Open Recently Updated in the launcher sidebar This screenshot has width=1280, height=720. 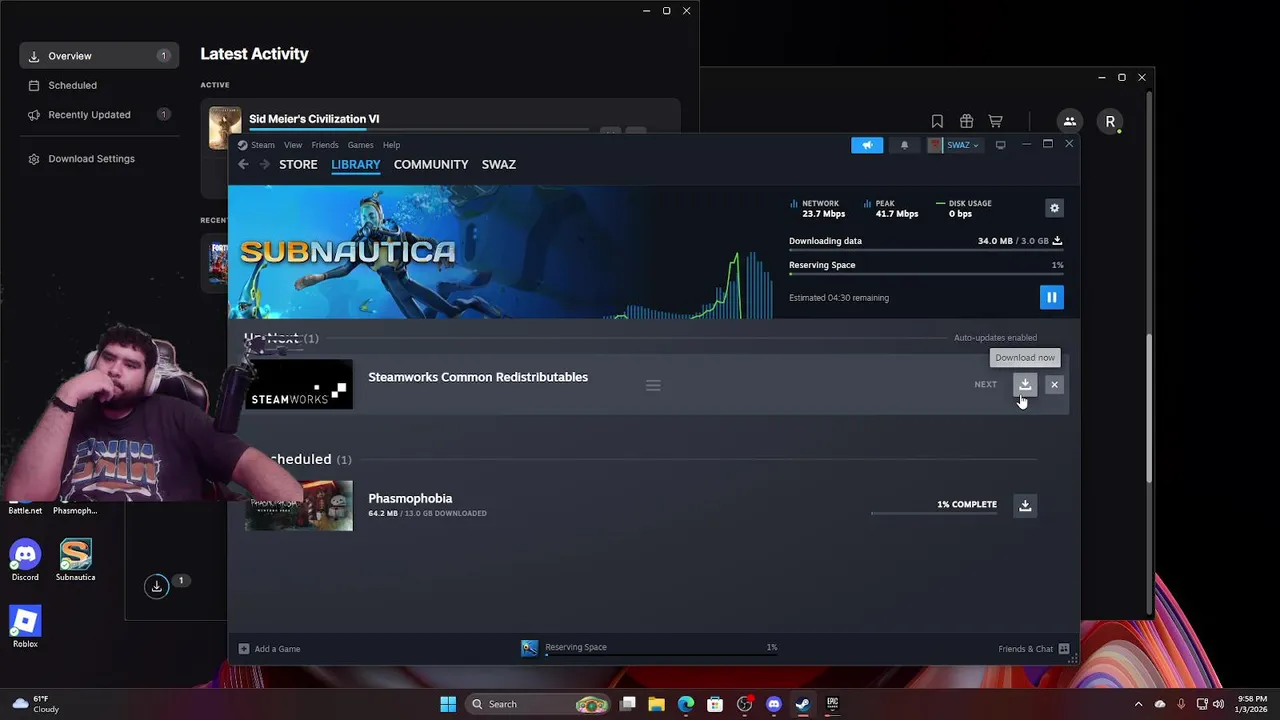pos(99,115)
